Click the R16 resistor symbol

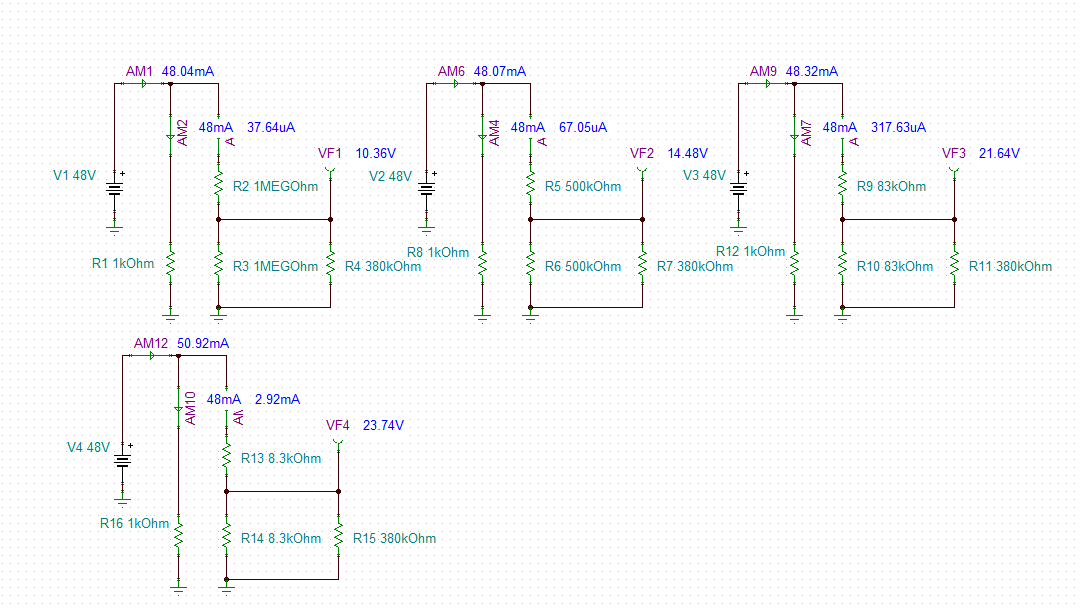coord(178,535)
